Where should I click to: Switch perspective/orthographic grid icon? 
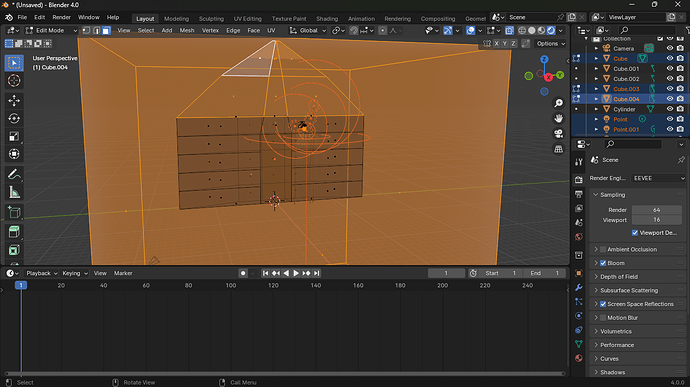coord(558,149)
